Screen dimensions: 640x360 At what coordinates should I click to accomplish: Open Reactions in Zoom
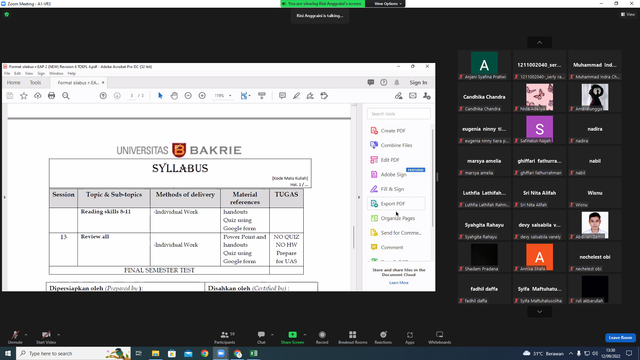point(383,337)
